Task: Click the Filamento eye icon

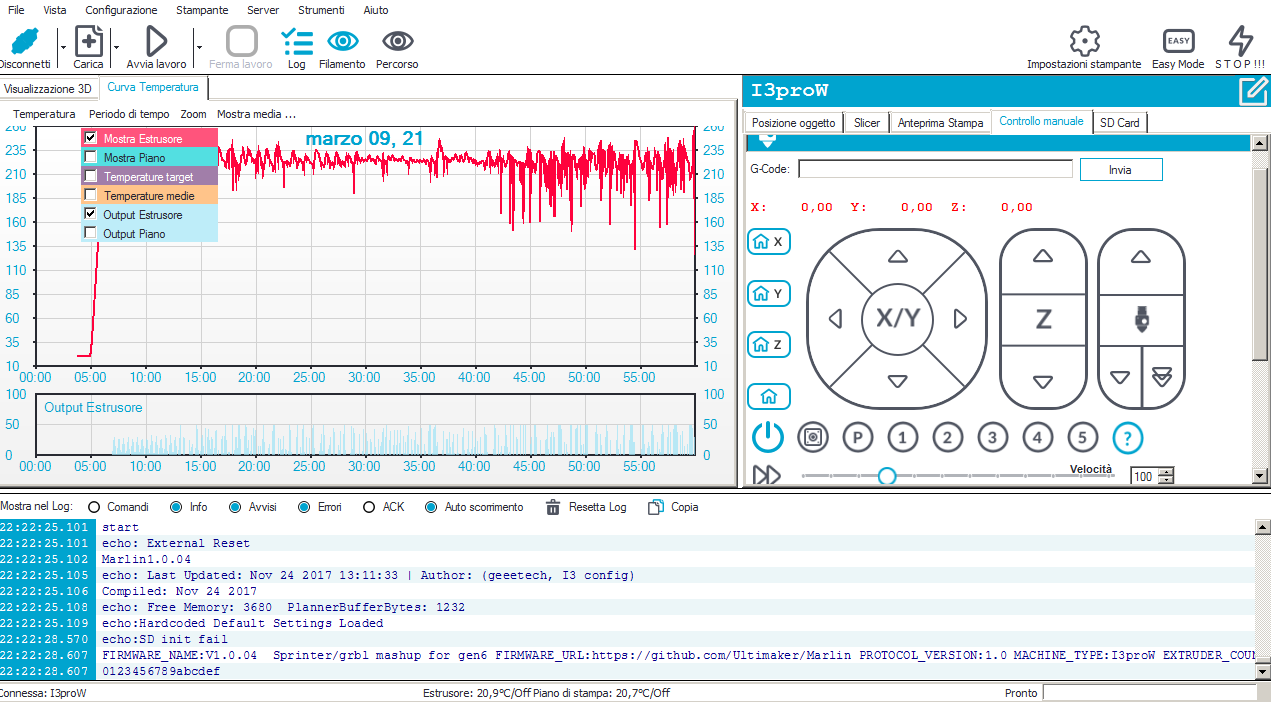Action: click(342, 42)
